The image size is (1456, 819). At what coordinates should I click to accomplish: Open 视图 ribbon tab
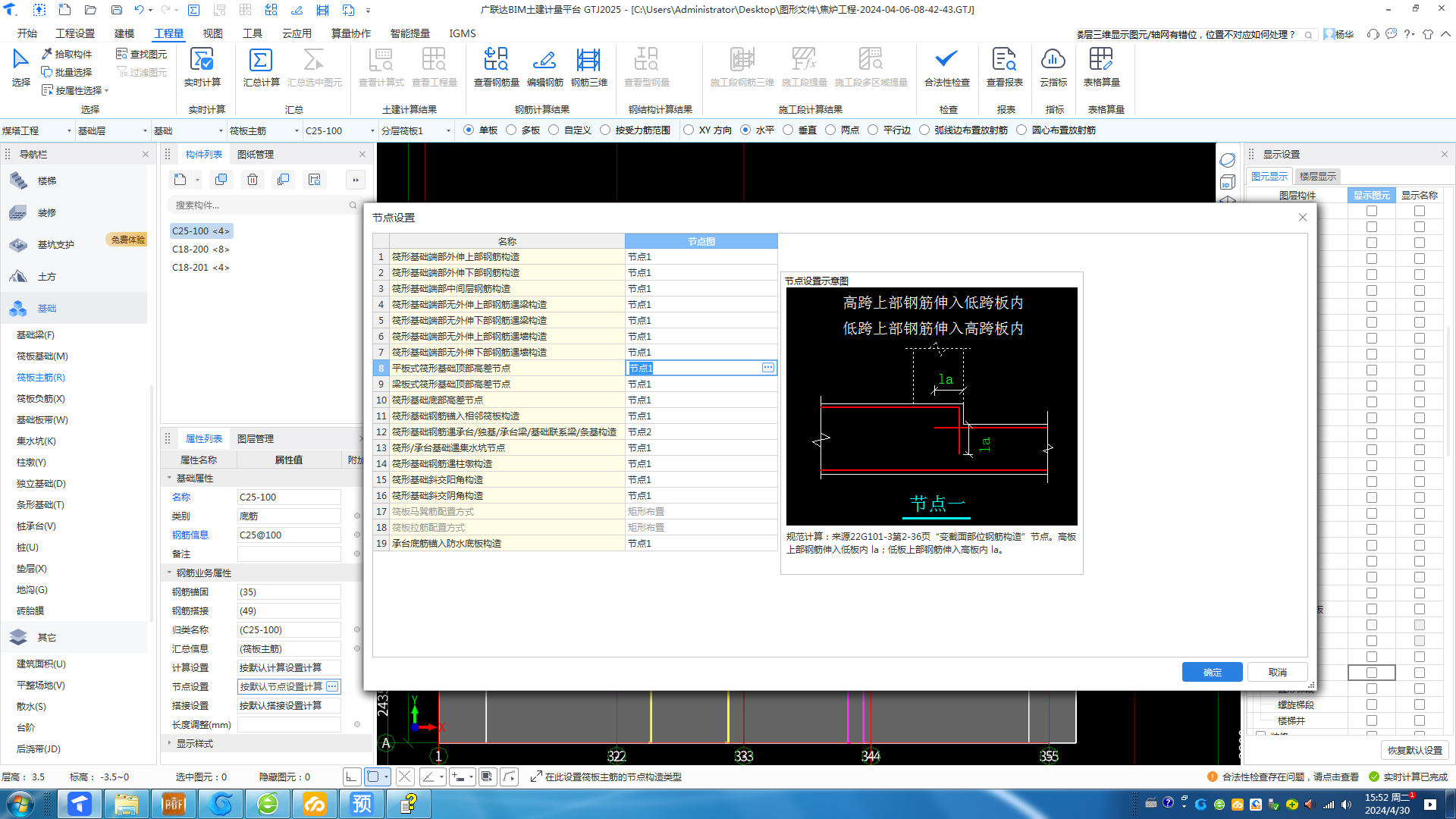point(213,33)
